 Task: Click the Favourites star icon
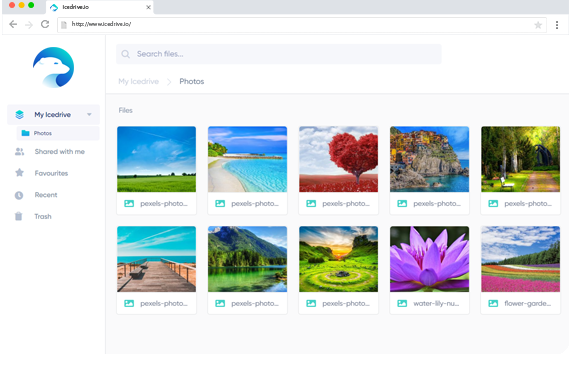tap(19, 173)
